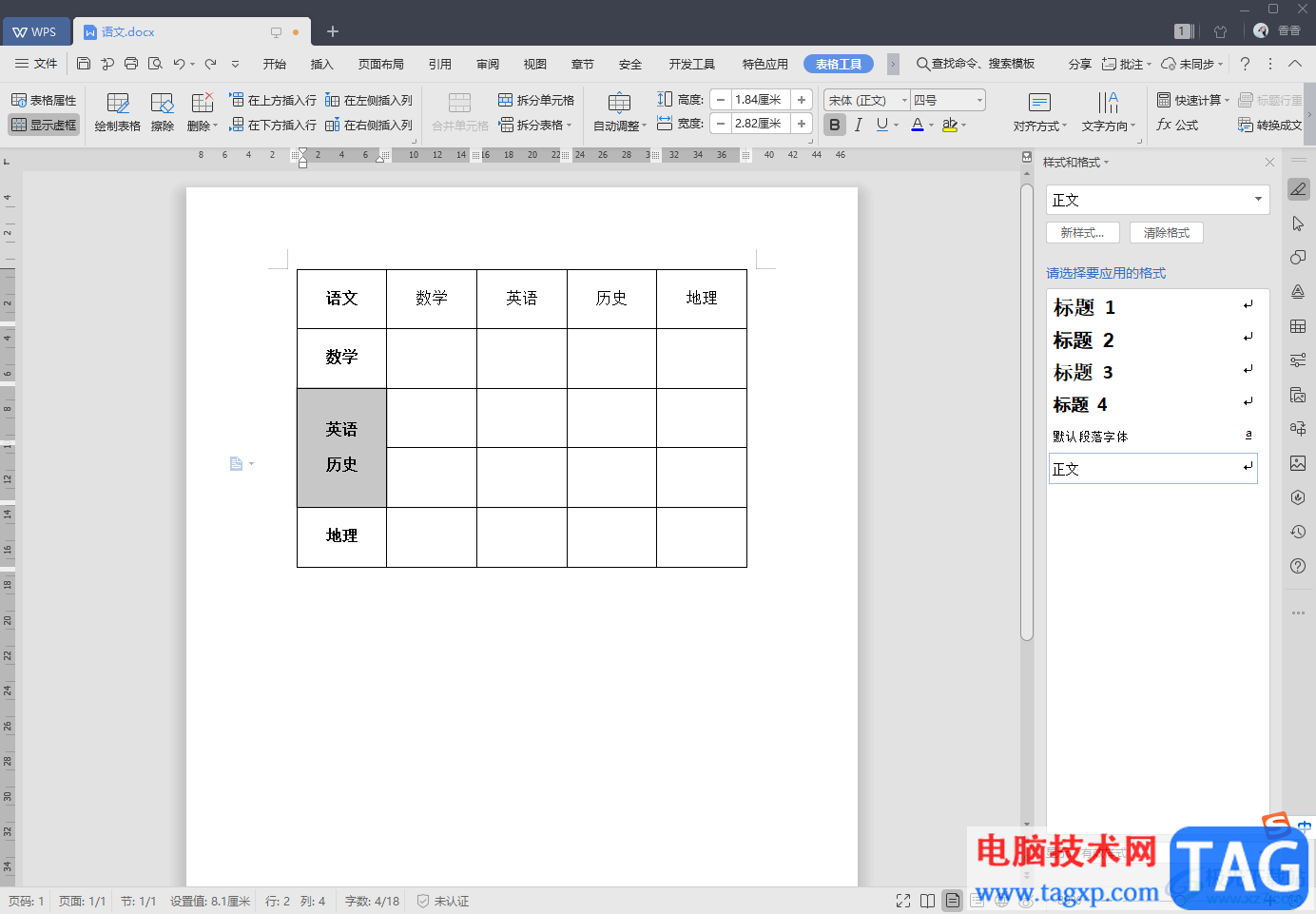This screenshot has width=1316, height=914.
Task: Click the image icon in right sidebar
Action: [x=1298, y=463]
